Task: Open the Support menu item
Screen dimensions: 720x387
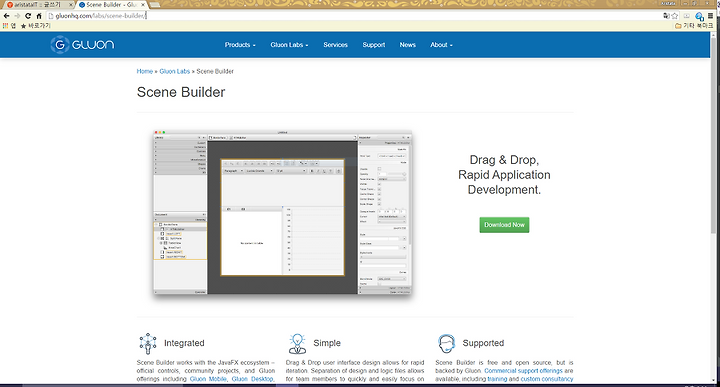Action: [x=373, y=45]
